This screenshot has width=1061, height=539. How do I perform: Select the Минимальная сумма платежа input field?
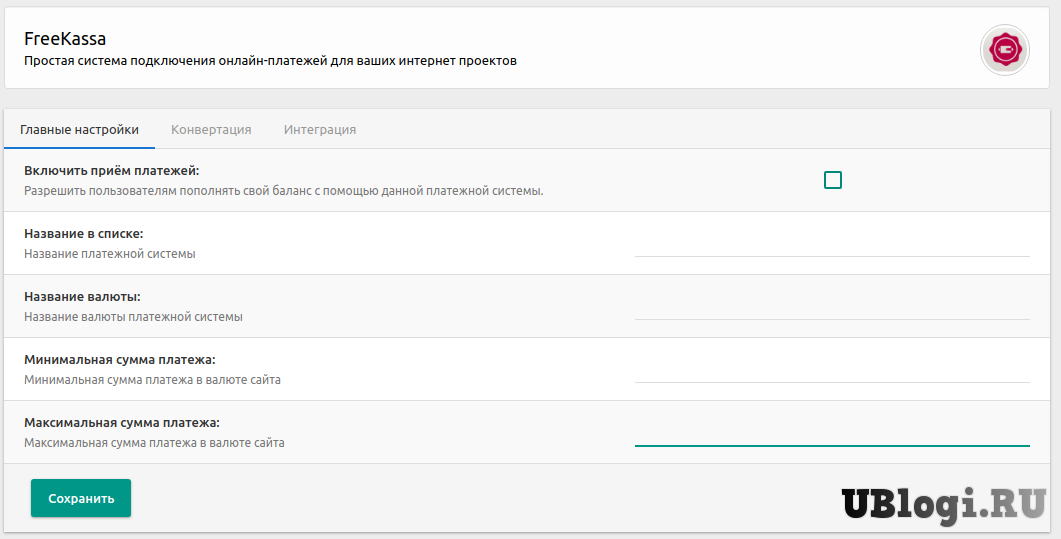(831, 370)
